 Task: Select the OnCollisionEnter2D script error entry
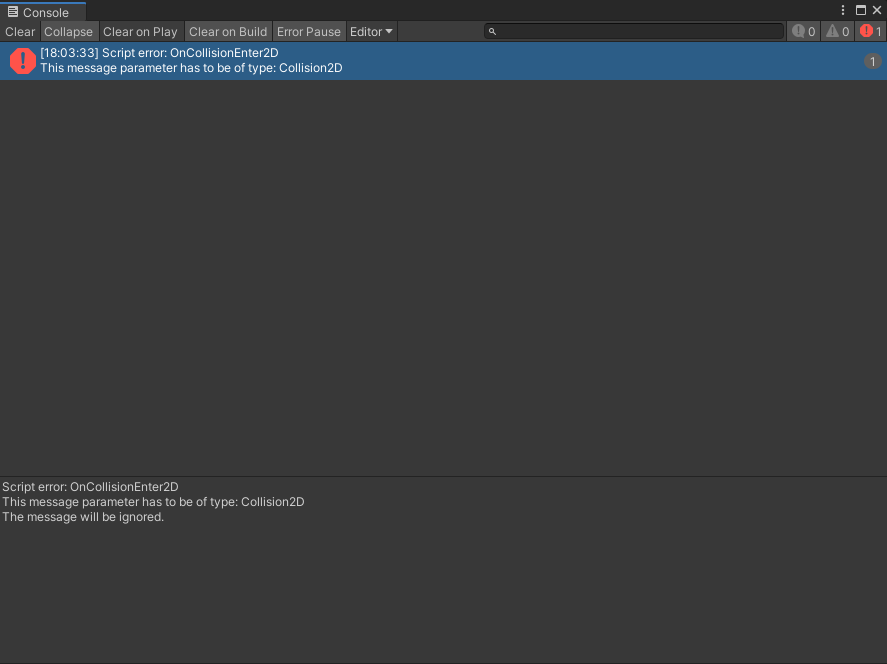pyautogui.click(x=300, y=61)
